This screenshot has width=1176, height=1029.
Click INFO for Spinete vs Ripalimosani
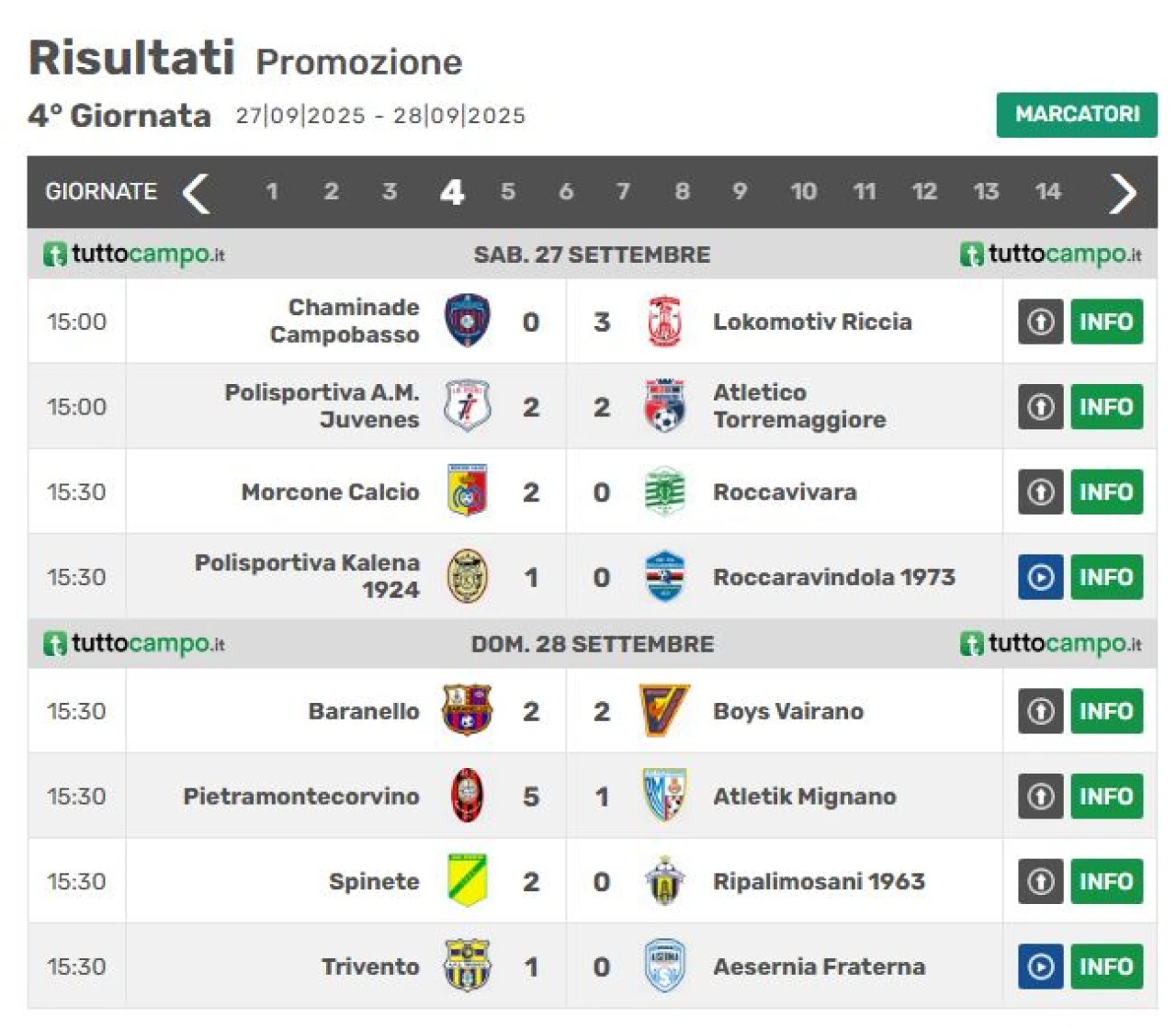click(x=1106, y=881)
